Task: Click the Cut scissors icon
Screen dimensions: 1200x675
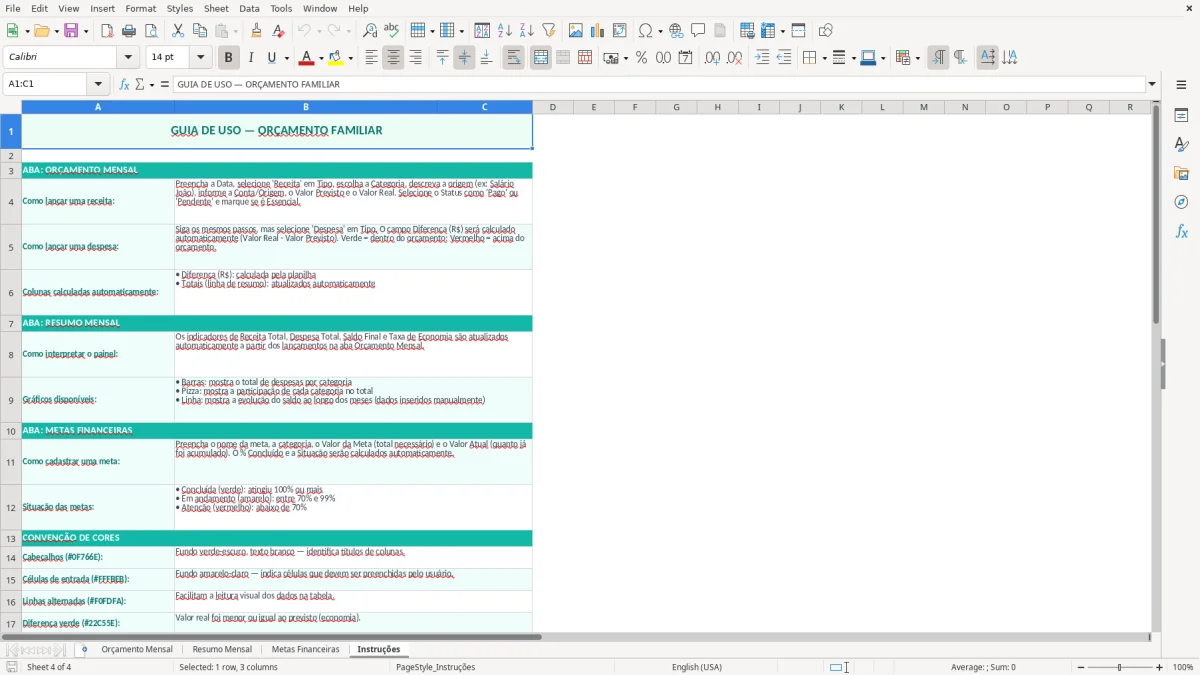Action: point(178,31)
